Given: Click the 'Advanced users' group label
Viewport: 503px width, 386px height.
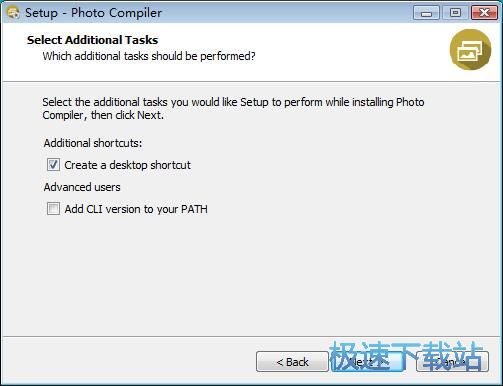Looking at the screenshot, I should (x=82, y=187).
